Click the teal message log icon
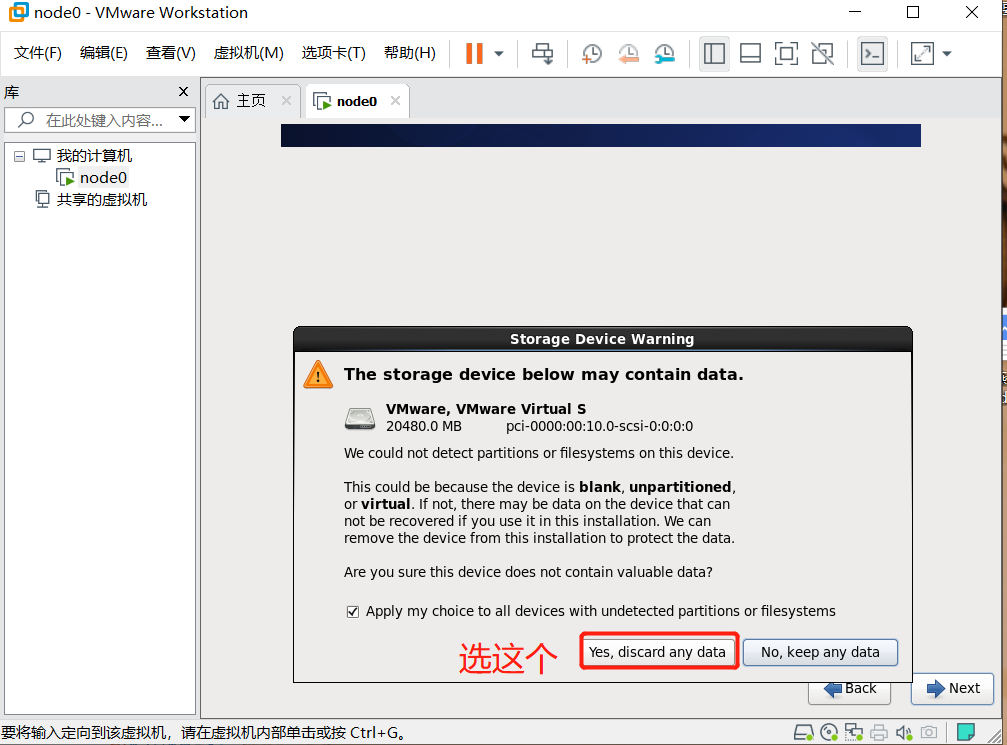 966,732
